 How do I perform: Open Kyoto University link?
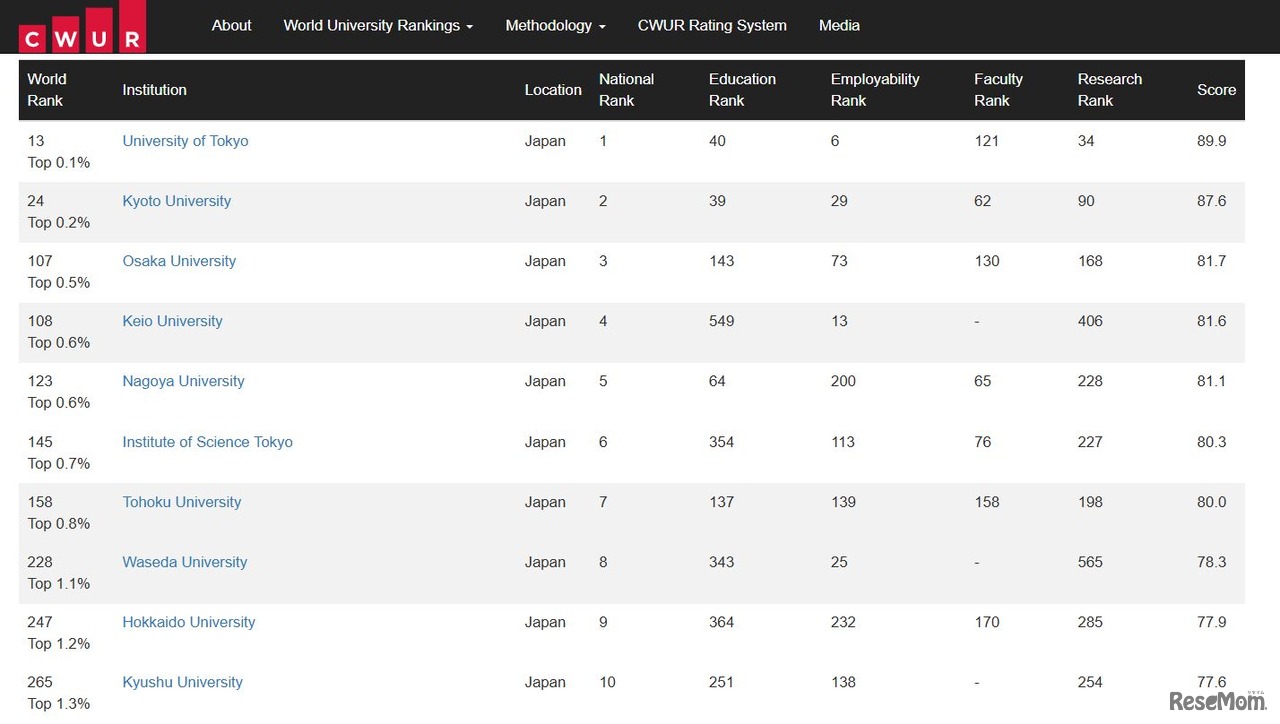click(x=176, y=201)
